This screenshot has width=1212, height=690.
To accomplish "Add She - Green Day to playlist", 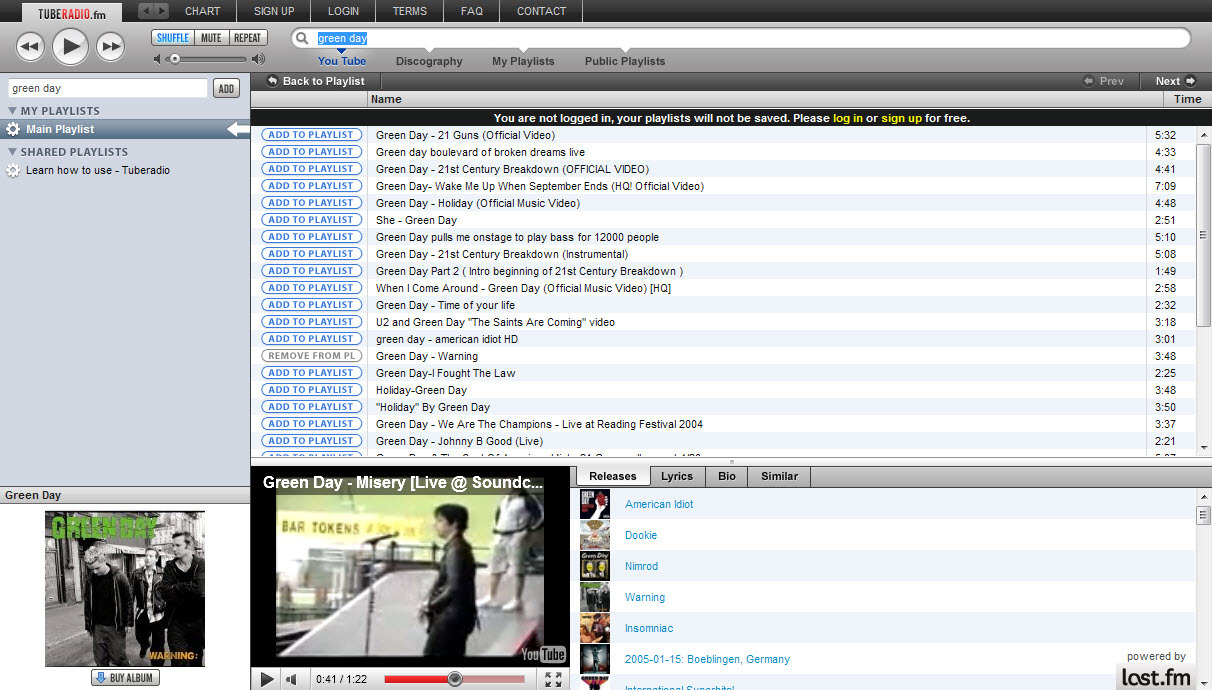I will pos(310,220).
